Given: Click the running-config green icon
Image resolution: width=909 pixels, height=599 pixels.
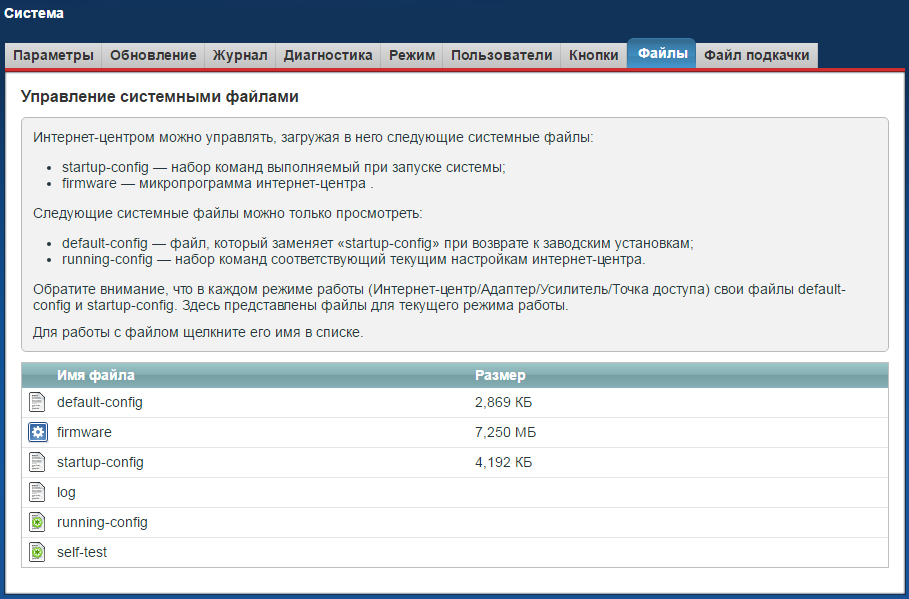Looking at the screenshot, I should click(x=38, y=522).
